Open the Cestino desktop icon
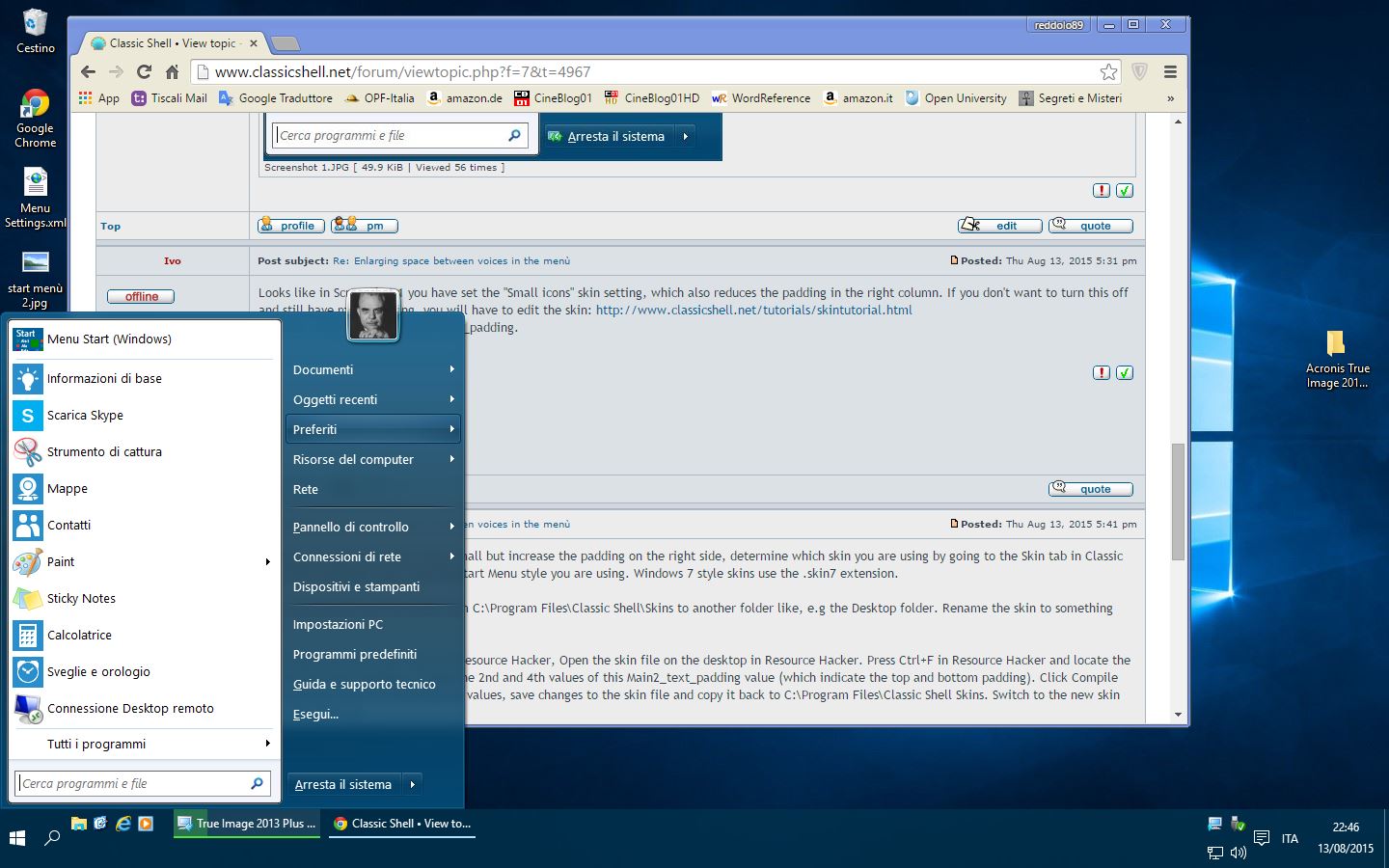The width and height of the screenshot is (1389, 868). pos(35,31)
